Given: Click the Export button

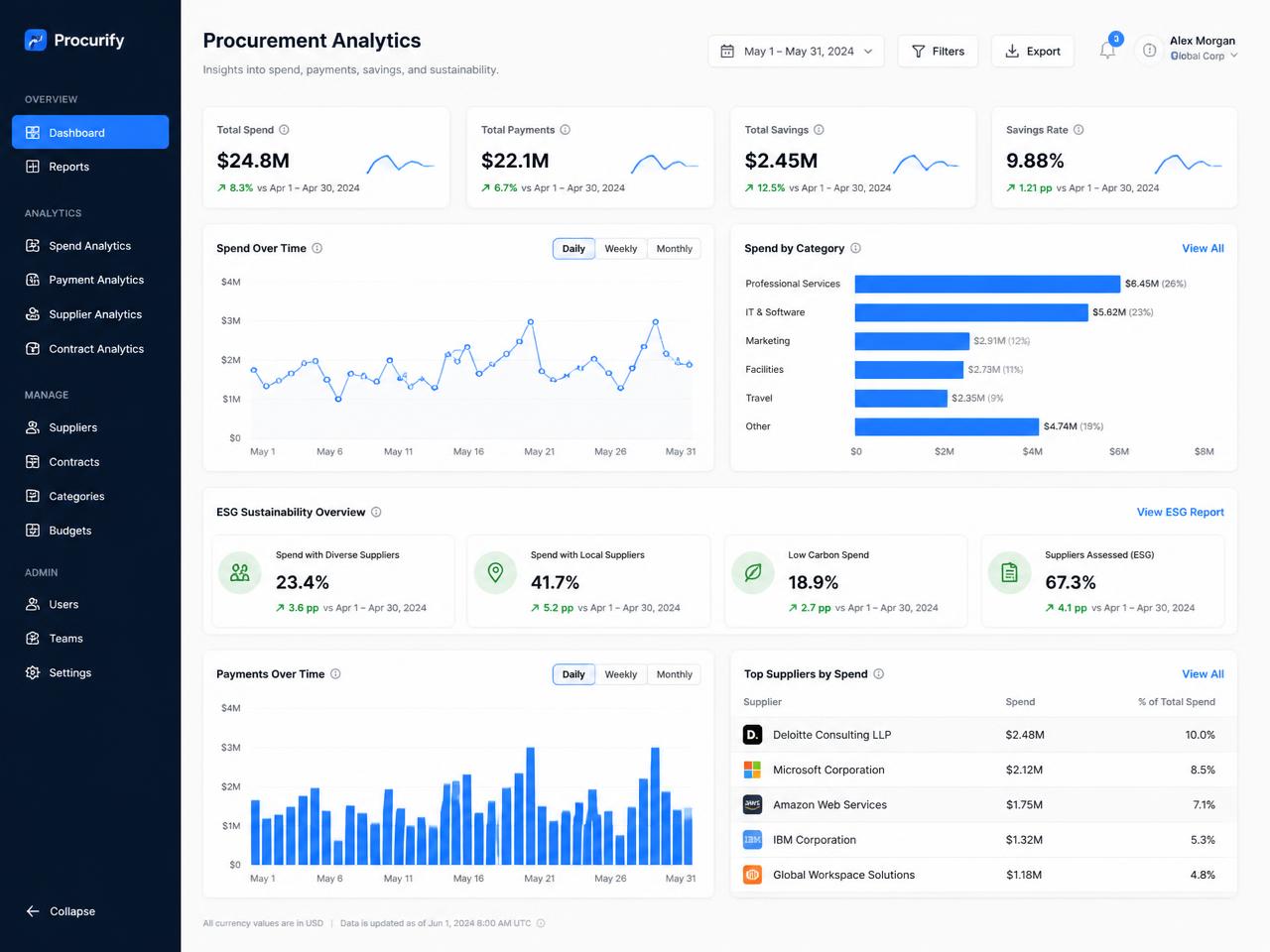Looking at the screenshot, I should [1033, 52].
